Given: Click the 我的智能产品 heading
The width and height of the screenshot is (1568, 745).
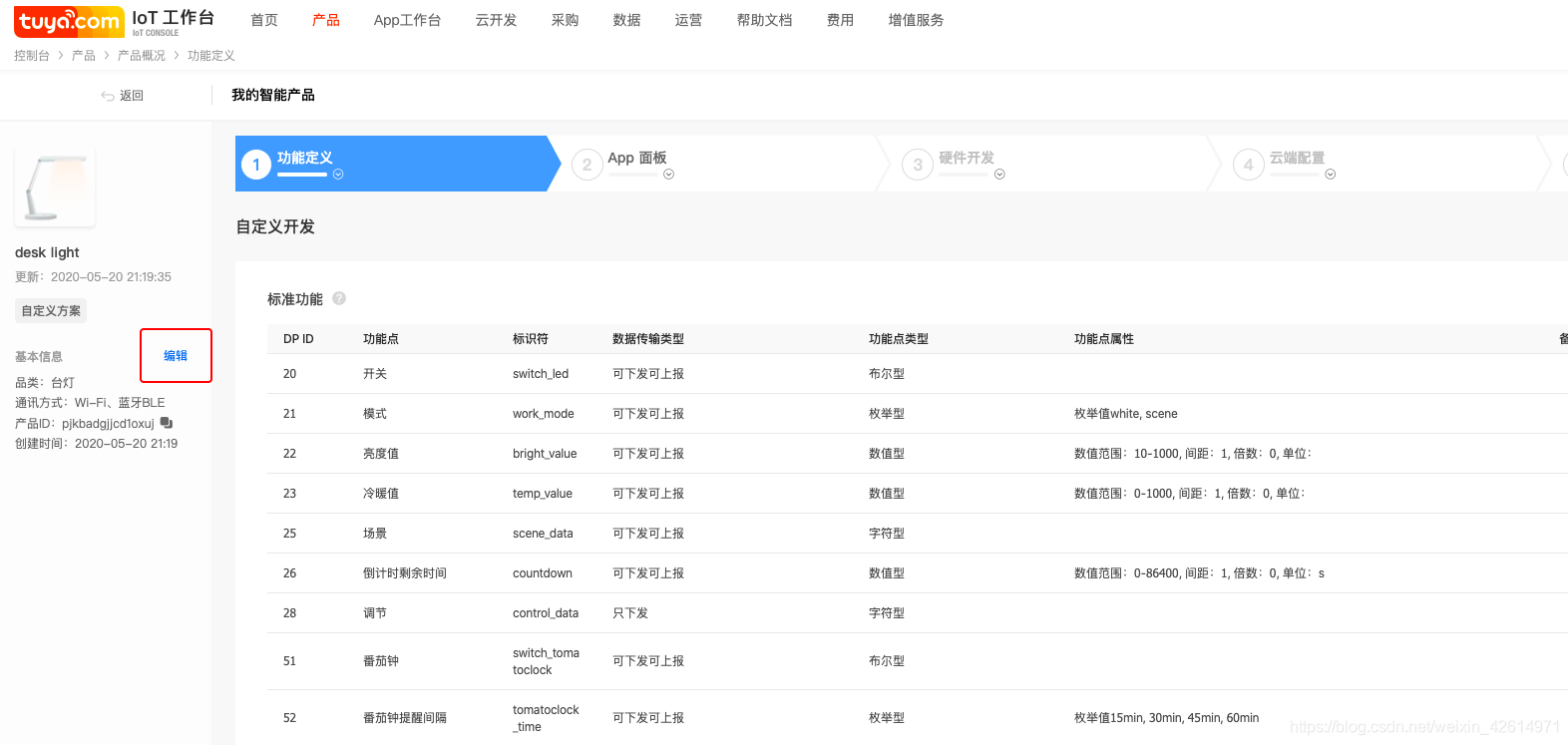Looking at the screenshot, I should pos(273,95).
